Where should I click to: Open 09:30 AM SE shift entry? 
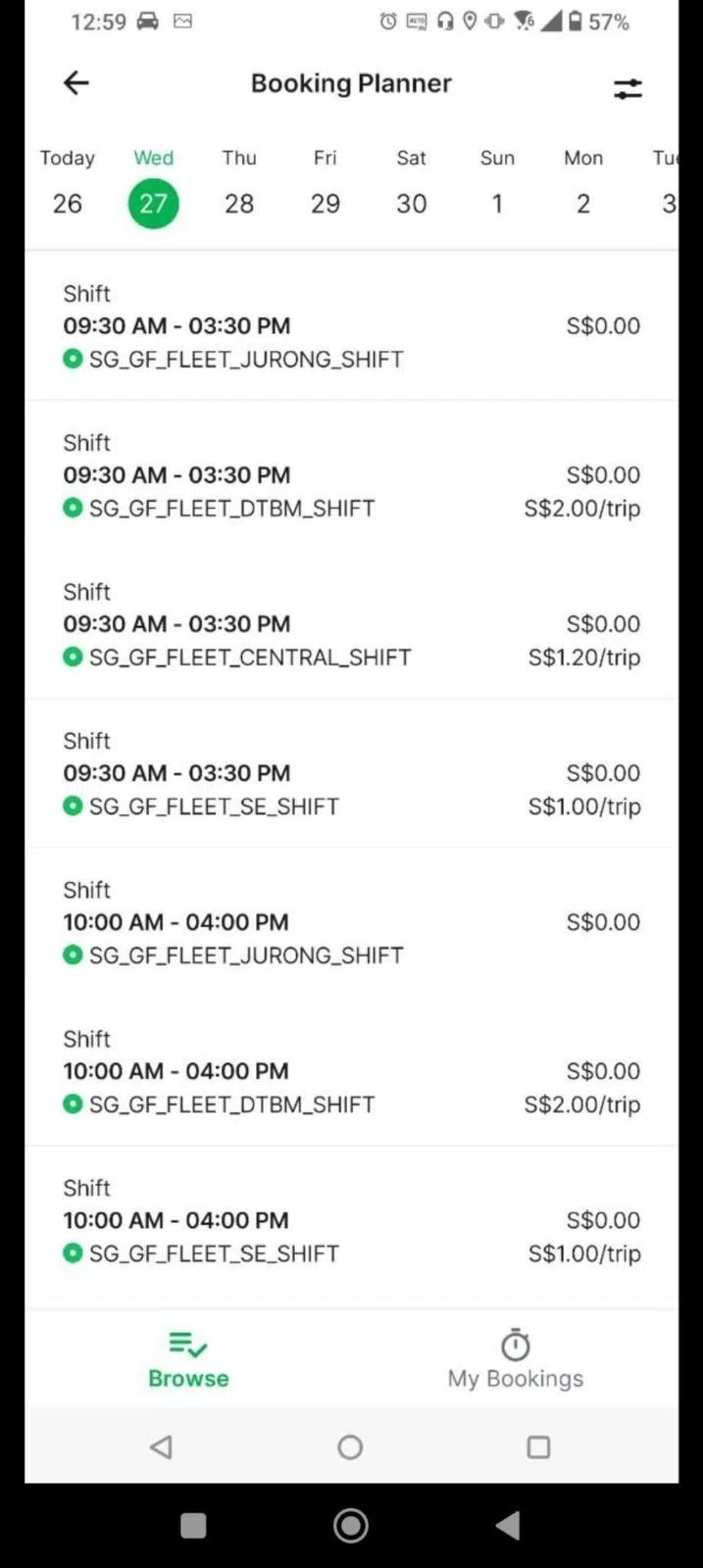click(351, 773)
